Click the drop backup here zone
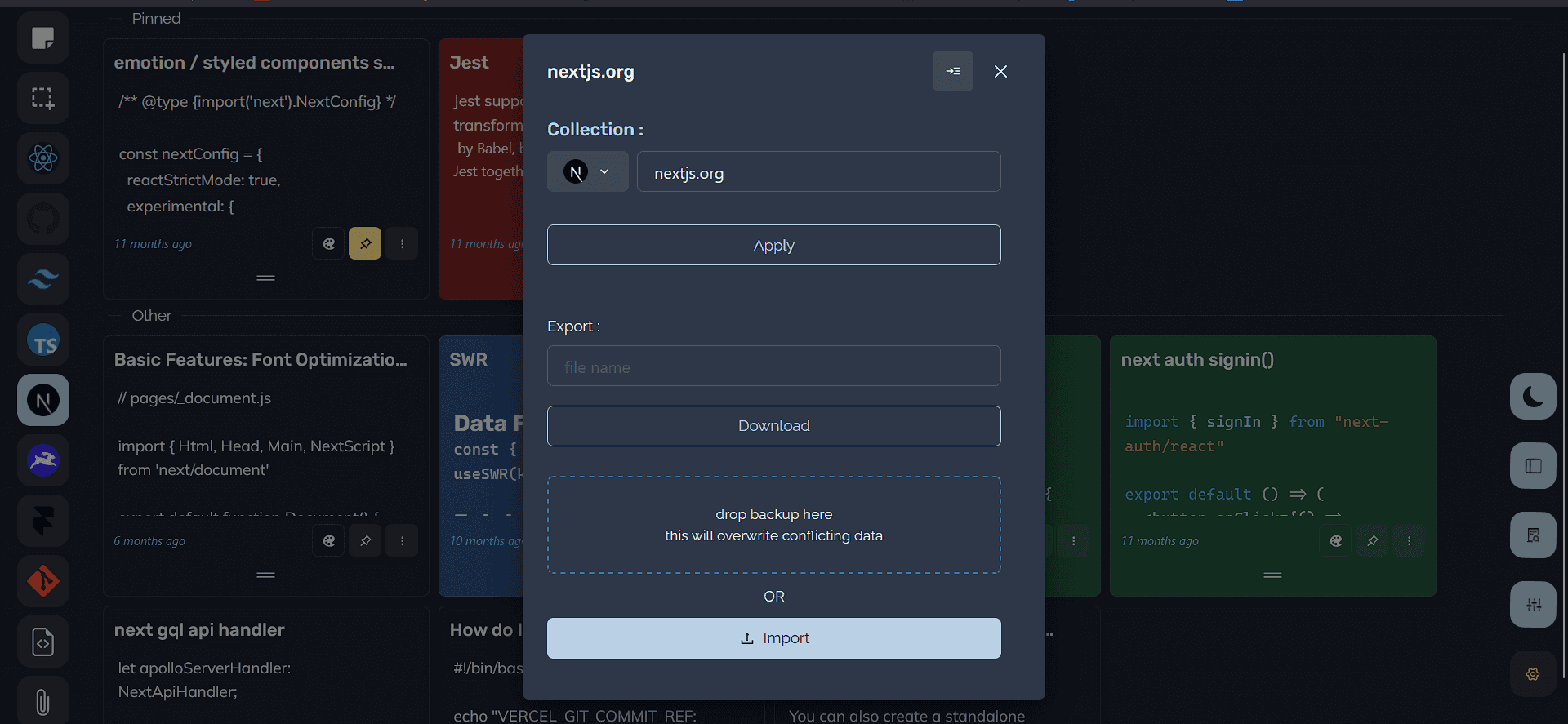The width and height of the screenshot is (1568, 724). pyautogui.click(x=774, y=525)
